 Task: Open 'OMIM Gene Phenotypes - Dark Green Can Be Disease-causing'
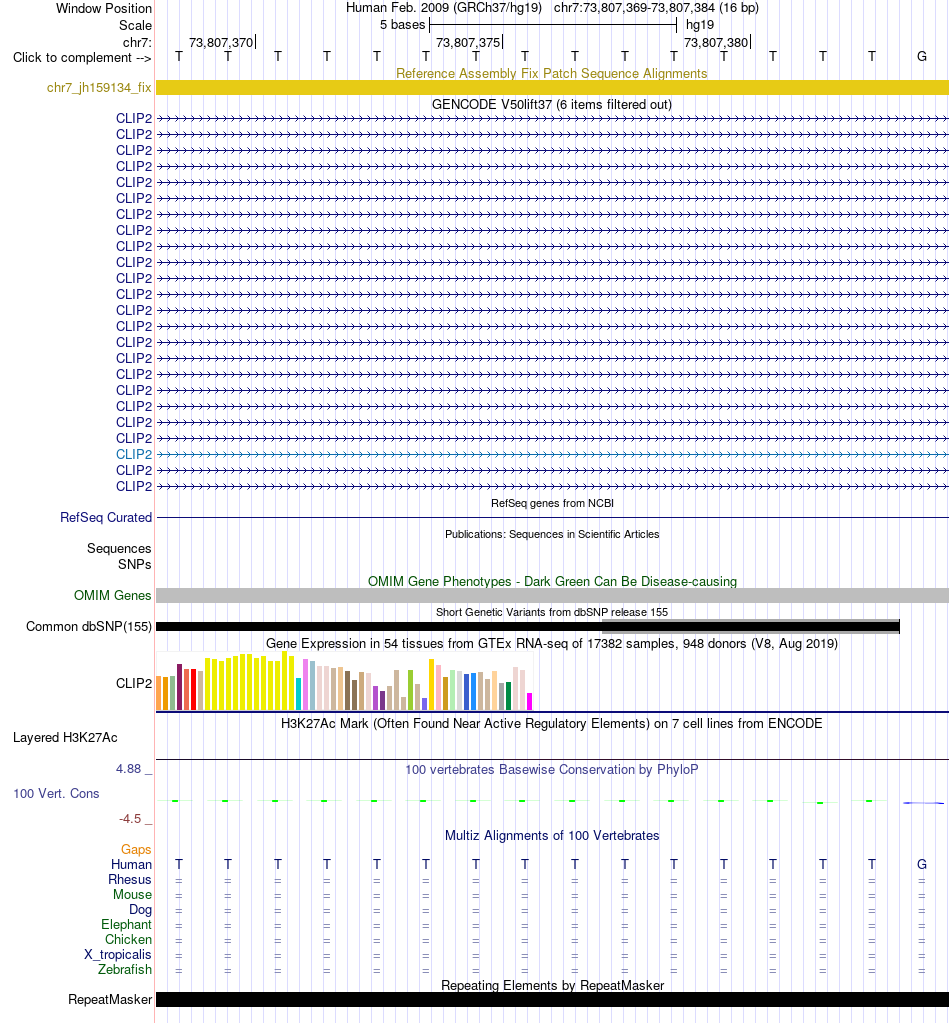552,581
